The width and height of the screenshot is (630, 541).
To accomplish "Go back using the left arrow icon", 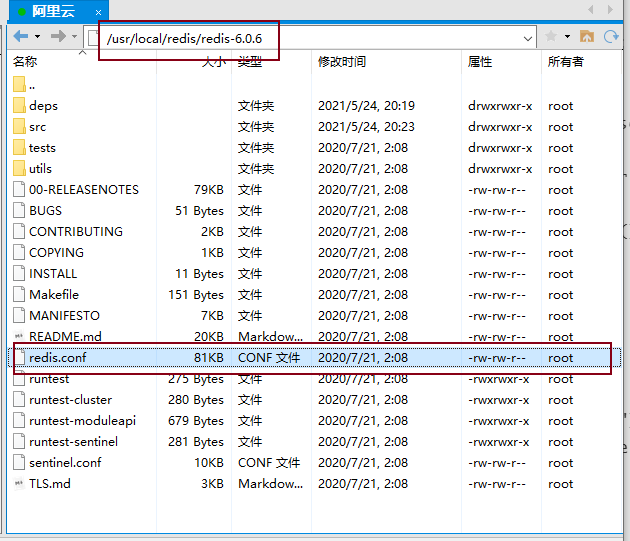I will tap(20, 37).
